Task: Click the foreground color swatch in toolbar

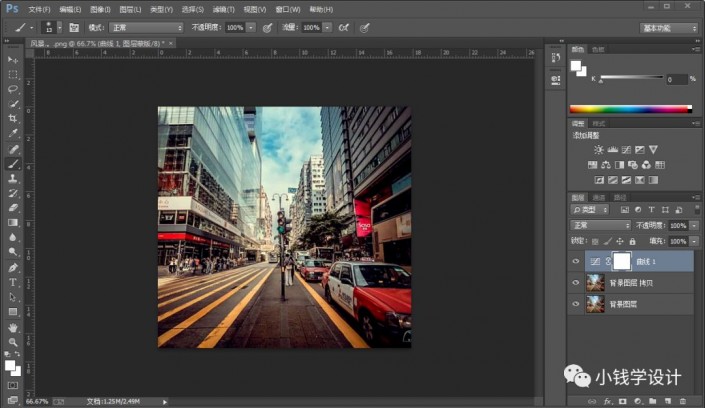Action: point(9,366)
